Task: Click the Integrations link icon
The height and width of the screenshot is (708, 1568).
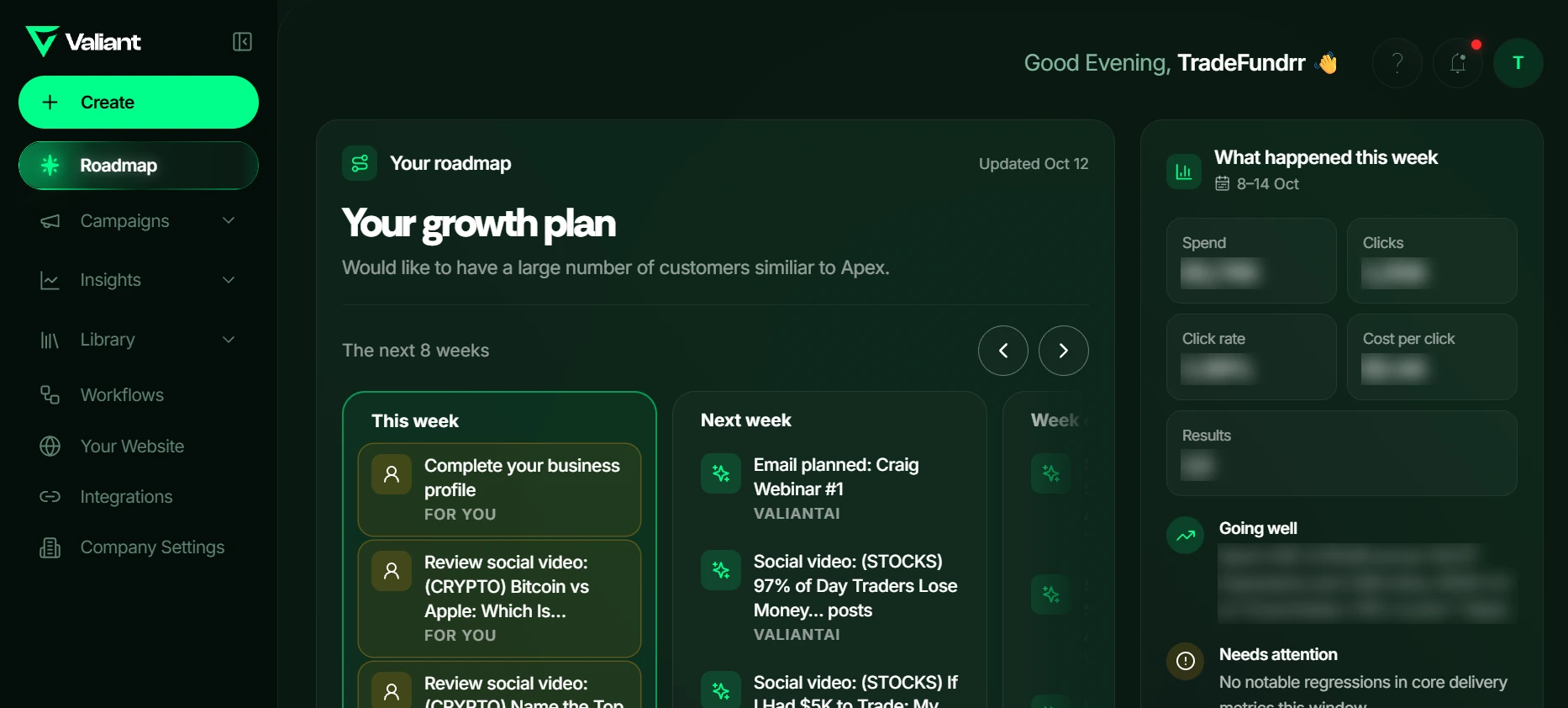Action: (50, 497)
